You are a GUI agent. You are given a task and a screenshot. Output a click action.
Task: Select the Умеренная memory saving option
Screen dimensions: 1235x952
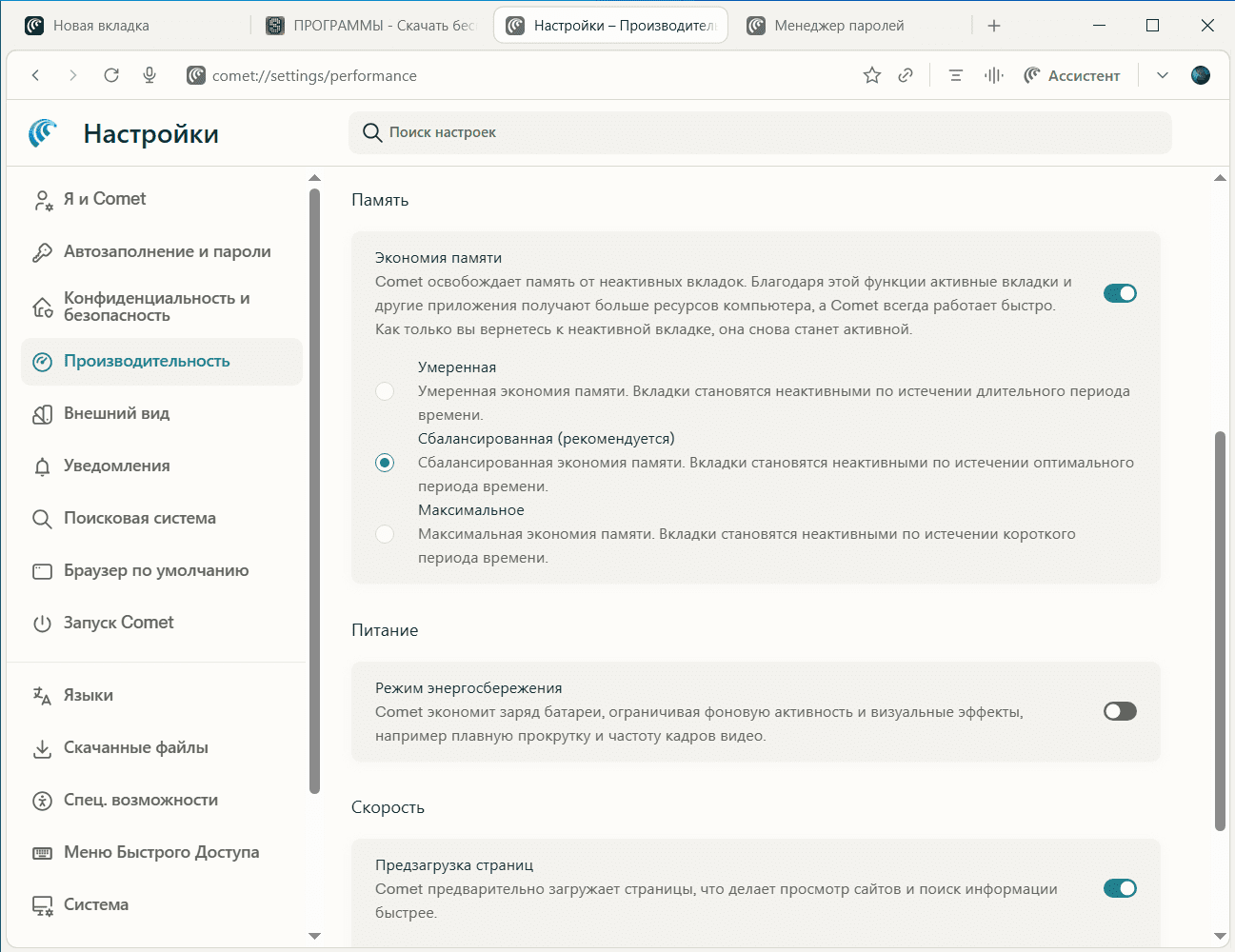pos(385,391)
